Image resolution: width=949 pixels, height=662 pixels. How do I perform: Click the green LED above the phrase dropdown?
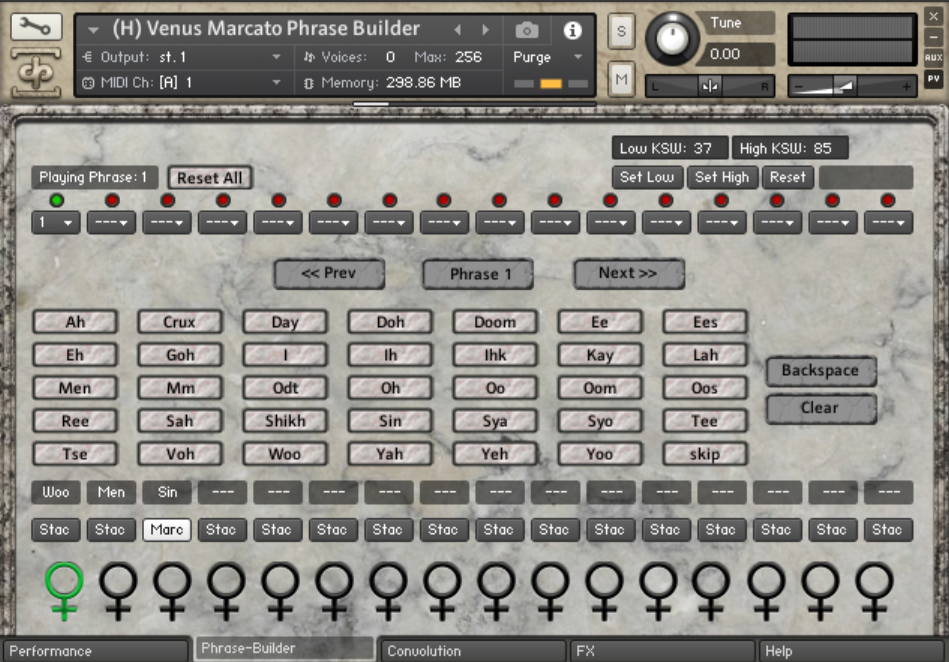56,200
